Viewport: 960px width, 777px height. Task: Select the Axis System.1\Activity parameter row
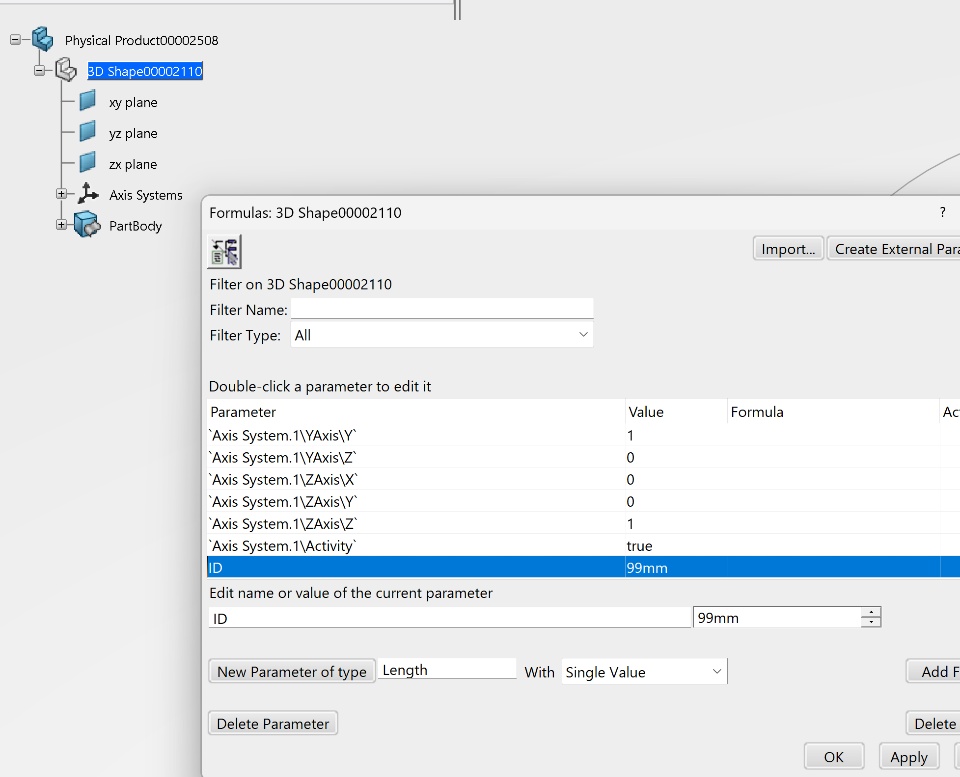click(400, 546)
